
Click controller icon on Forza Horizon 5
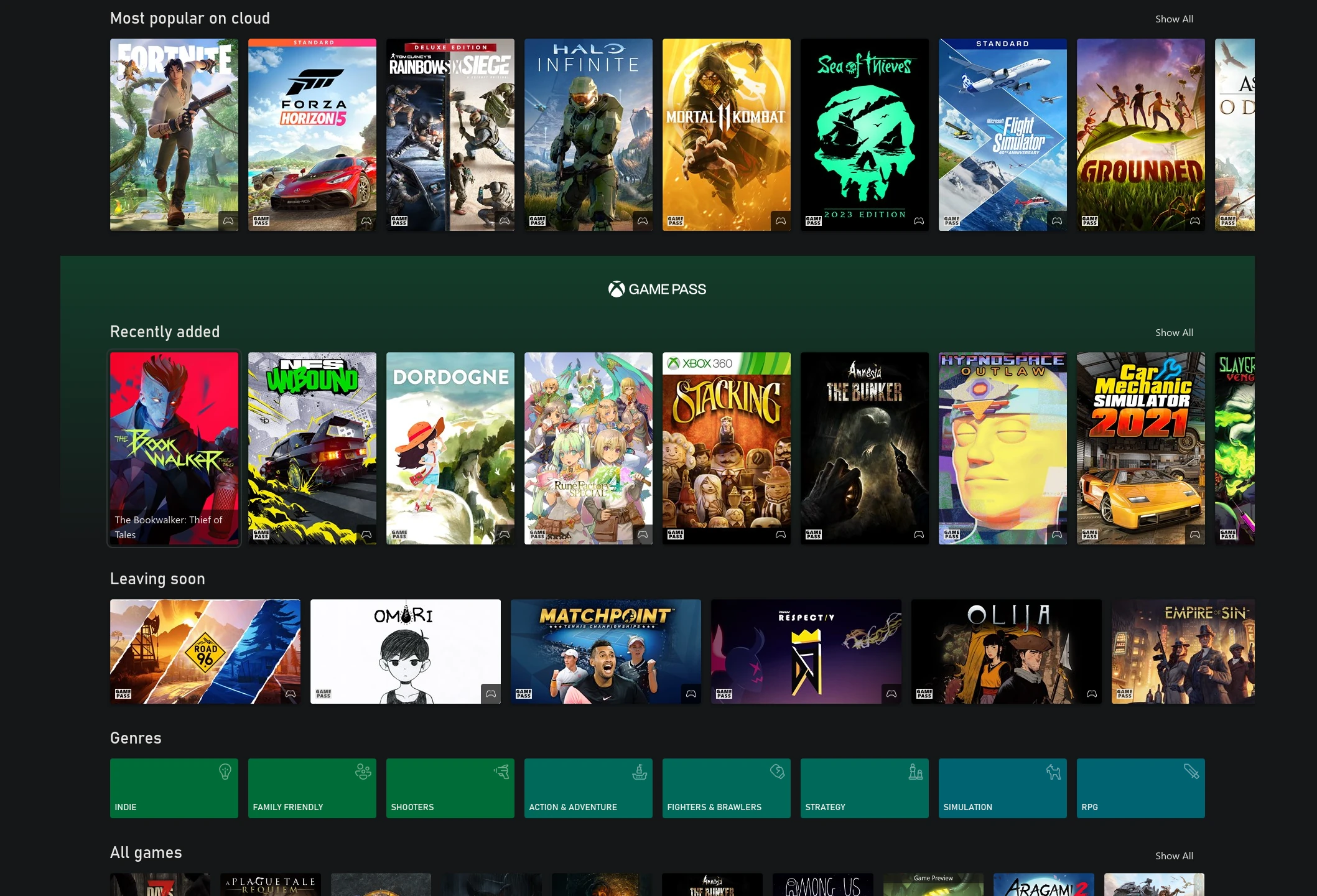366,221
